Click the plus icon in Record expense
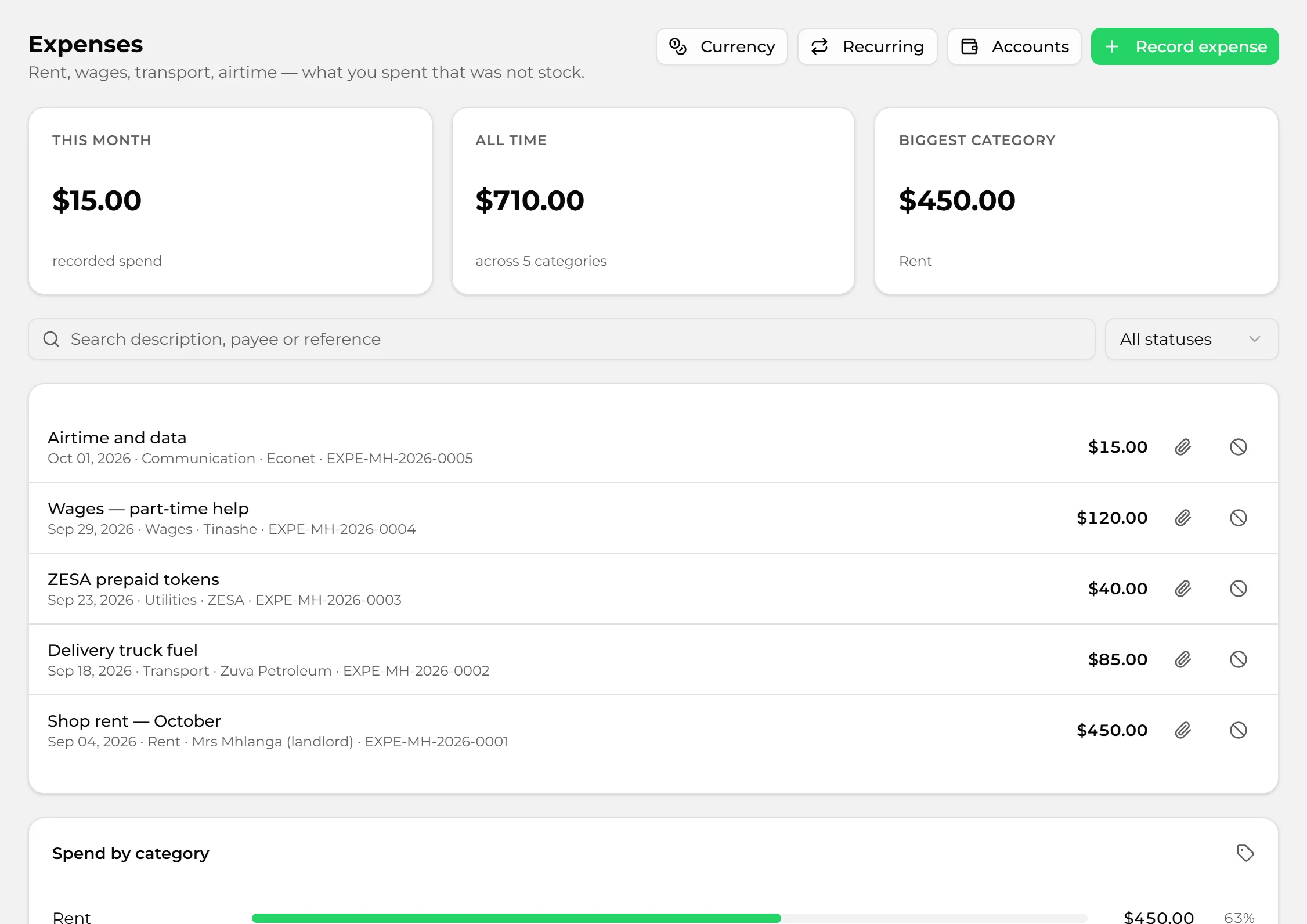 click(1111, 46)
